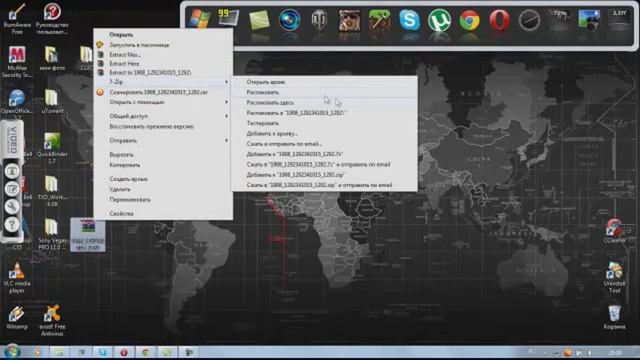Choose Сканировать 1908_1292341015_1292.rar entry
The height and width of the screenshot is (360, 640).
pos(163,92)
